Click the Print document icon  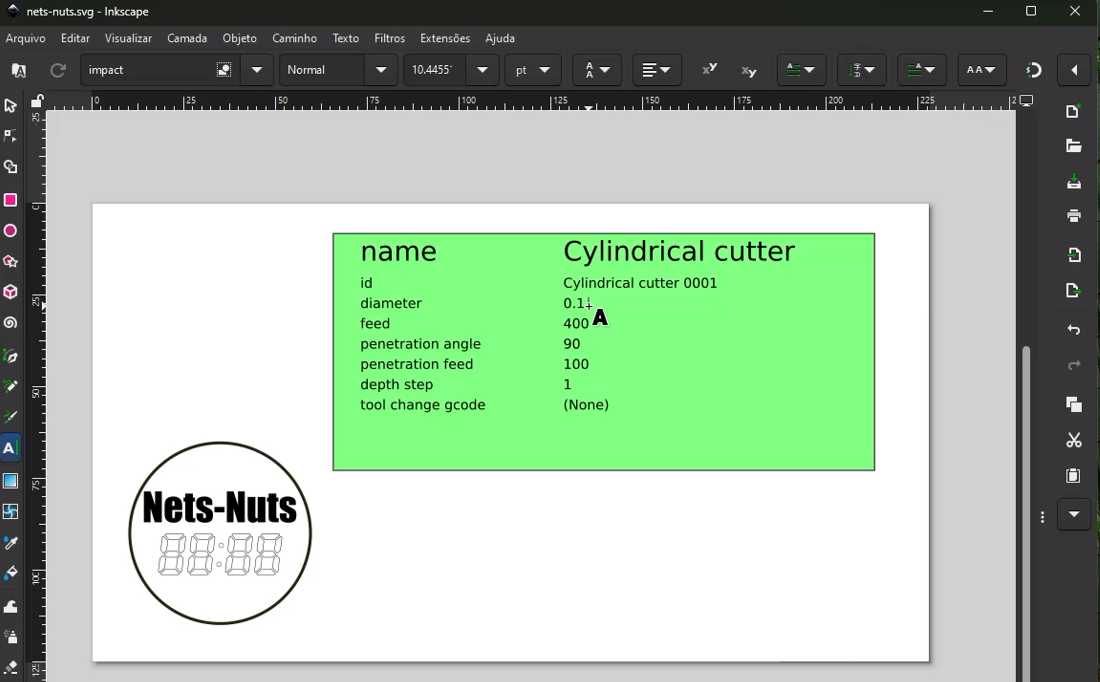coord(1074,216)
